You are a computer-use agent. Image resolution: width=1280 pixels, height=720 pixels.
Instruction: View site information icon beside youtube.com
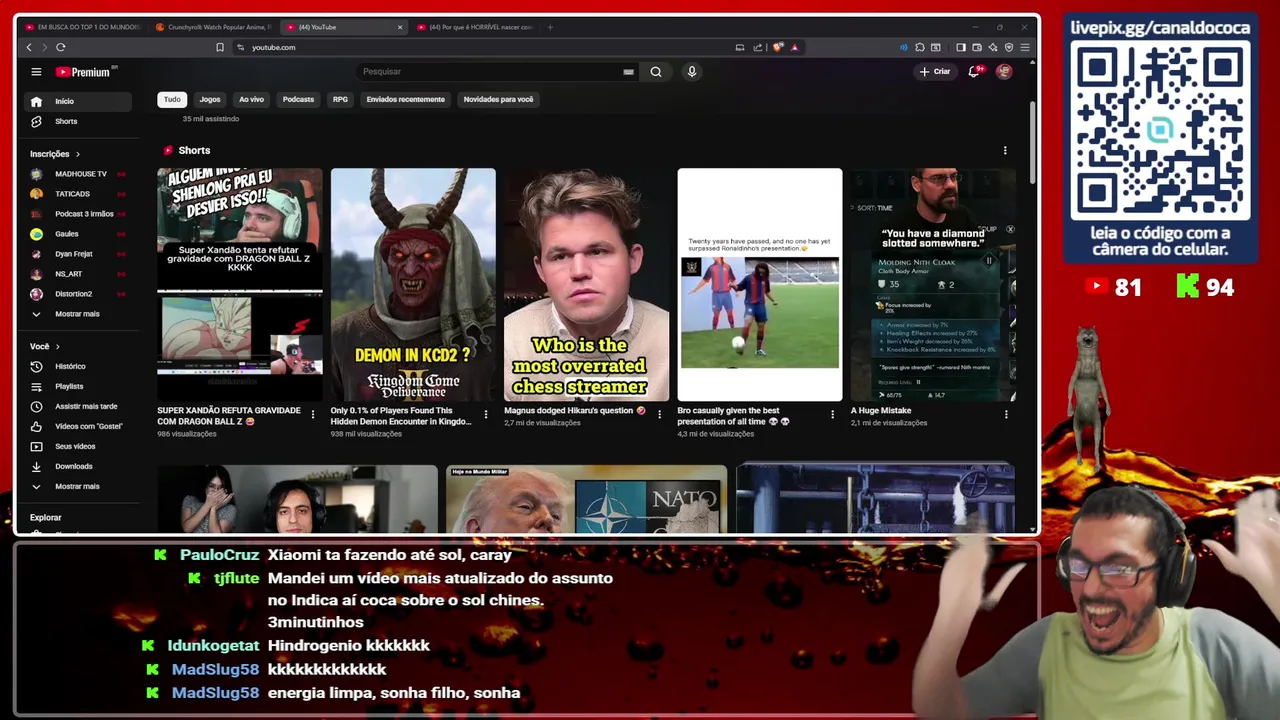pyautogui.click(x=240, y=47)
